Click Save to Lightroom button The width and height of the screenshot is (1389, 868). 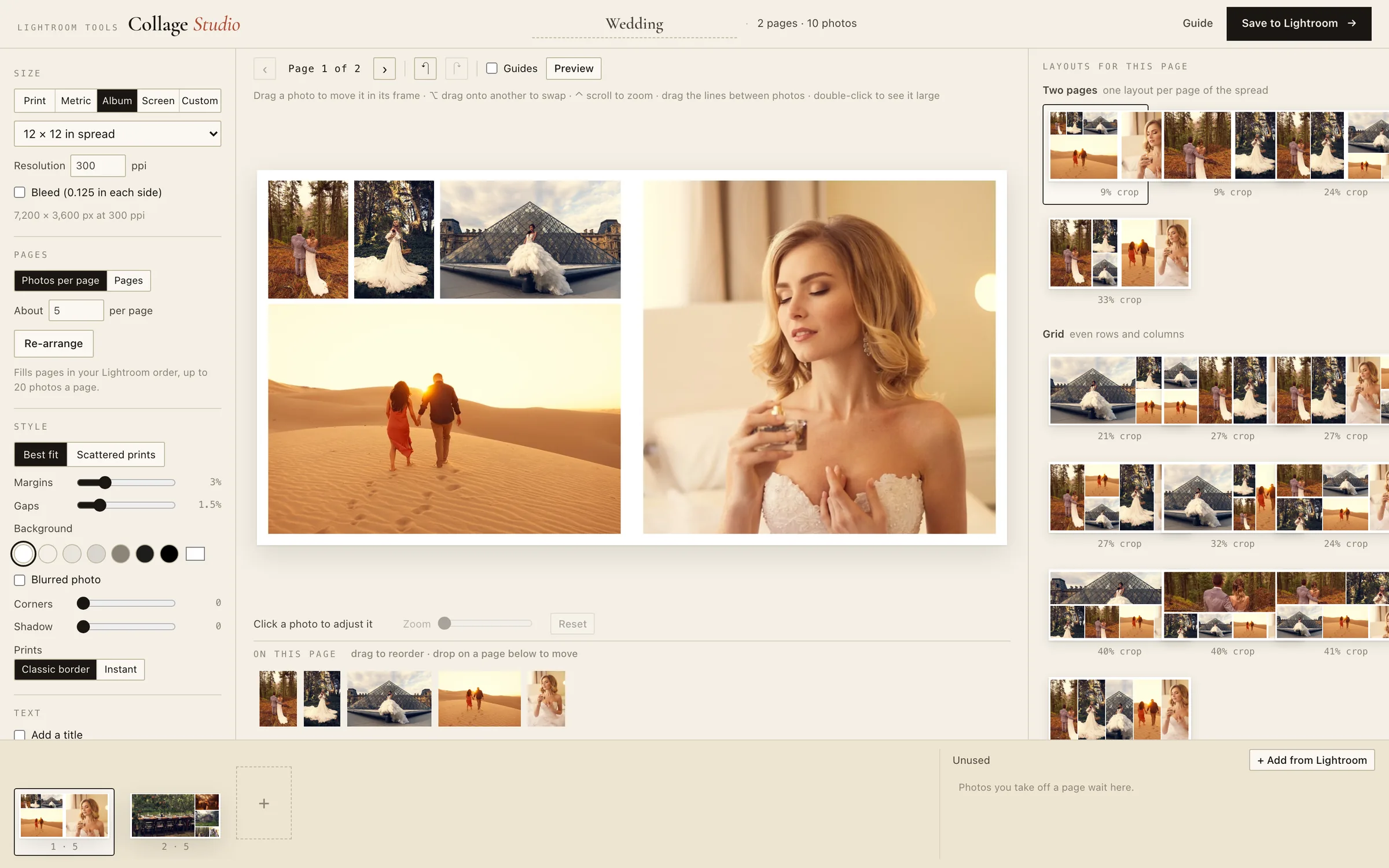coord(1299,24)
